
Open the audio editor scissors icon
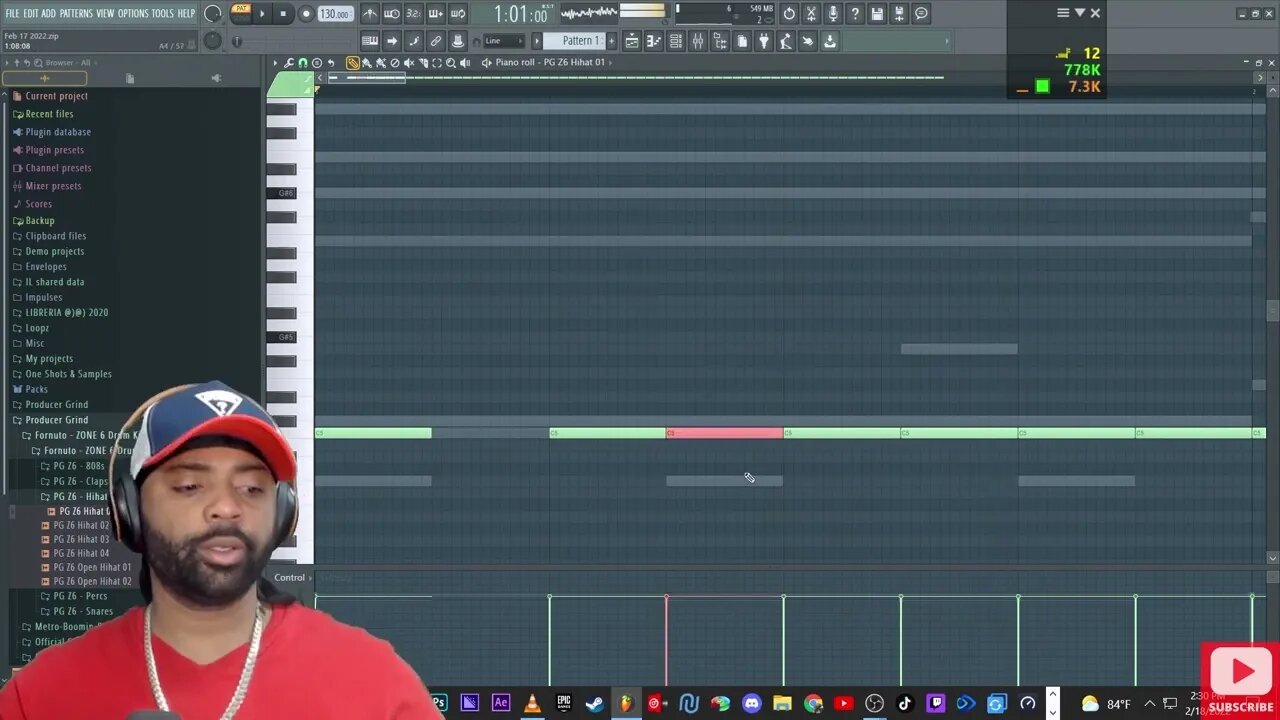coord(810,14)
